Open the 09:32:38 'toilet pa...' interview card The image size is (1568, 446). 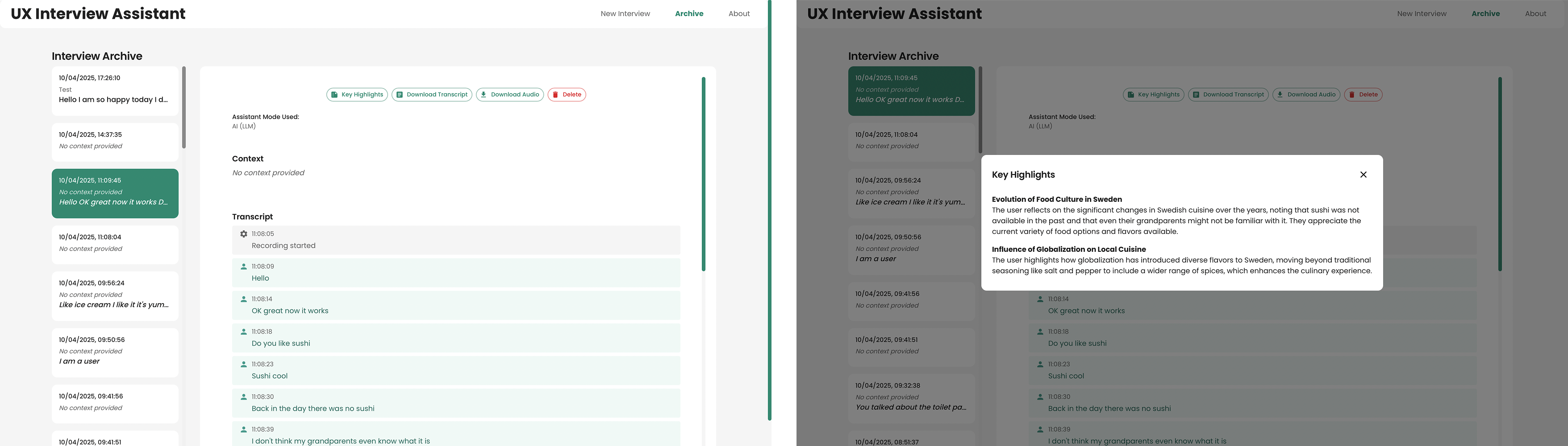[x=911, y=399]
